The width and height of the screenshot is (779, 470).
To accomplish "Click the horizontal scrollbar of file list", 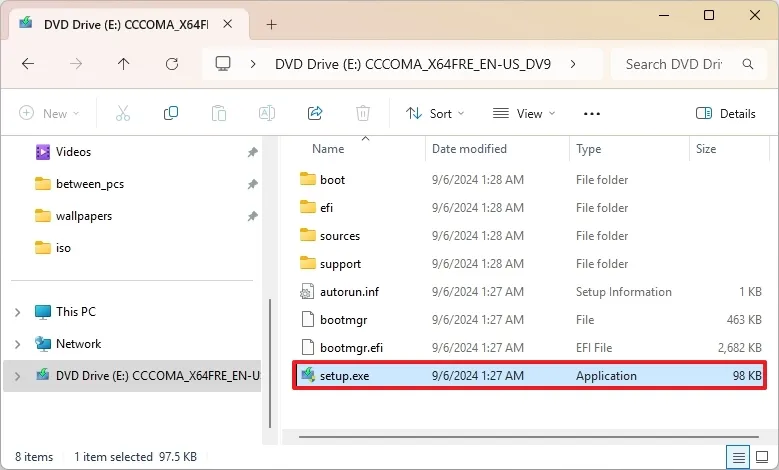I will (x=529, y=437).
